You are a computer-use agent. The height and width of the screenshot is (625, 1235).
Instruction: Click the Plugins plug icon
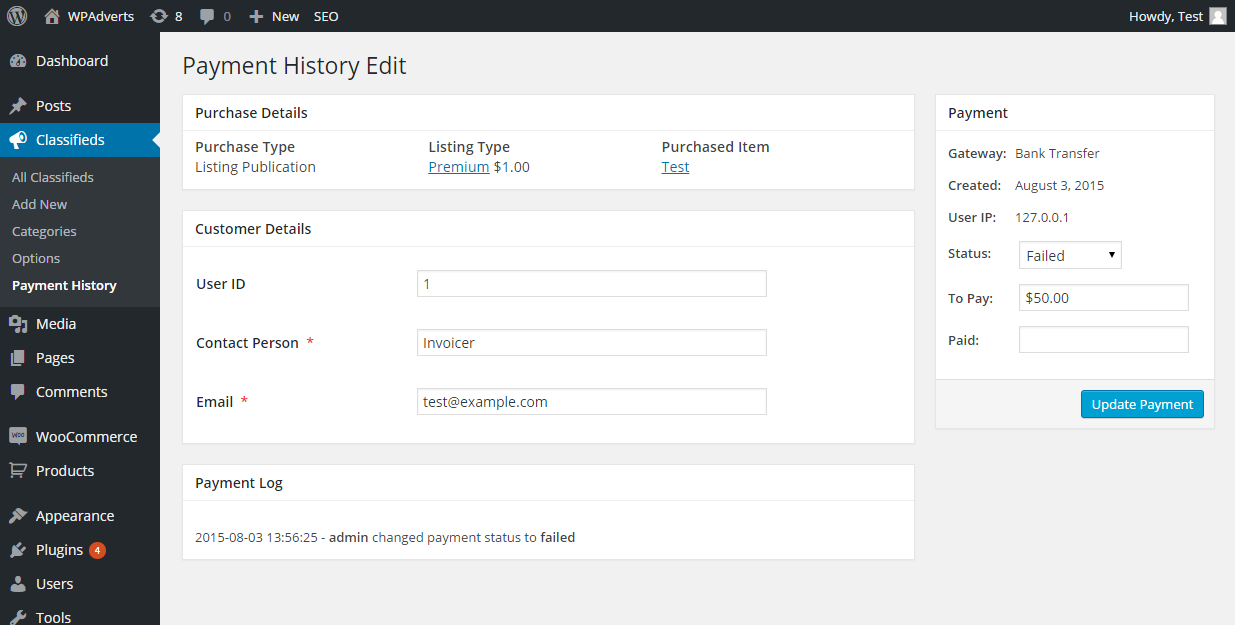(18, 550)
